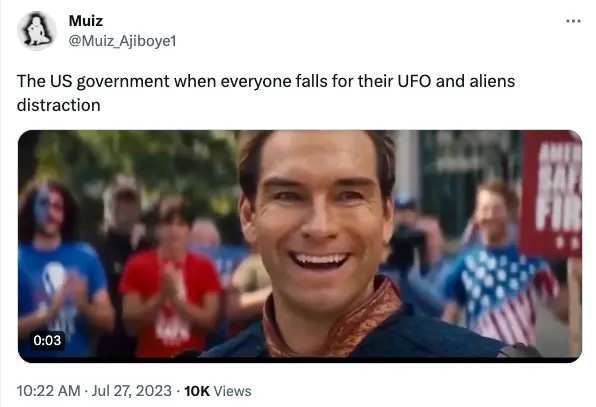
Task: Click the red sign in the video
Action: pyautogui.click(x=552, y=194)
